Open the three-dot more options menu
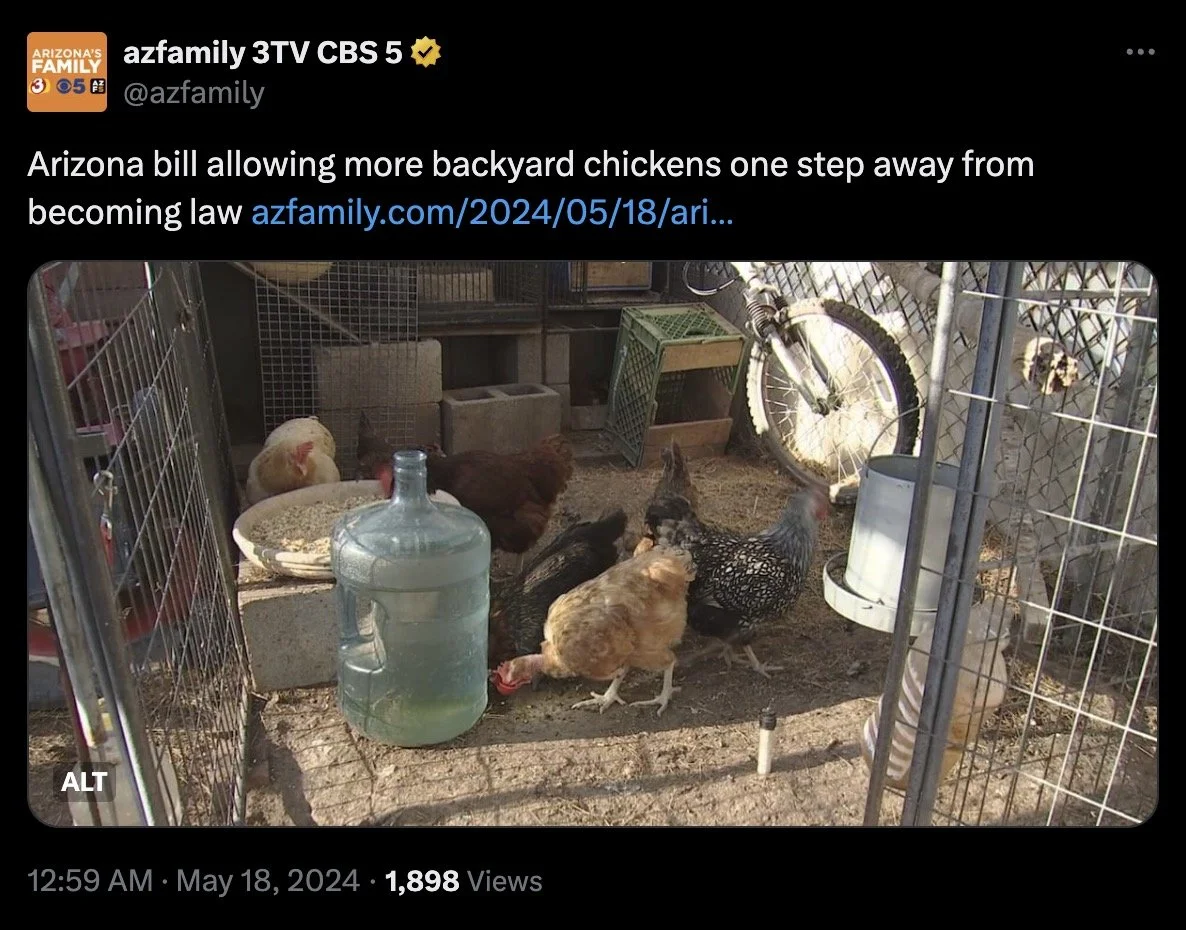Viewport: 1186px width, 930px height. point(1140,52)
